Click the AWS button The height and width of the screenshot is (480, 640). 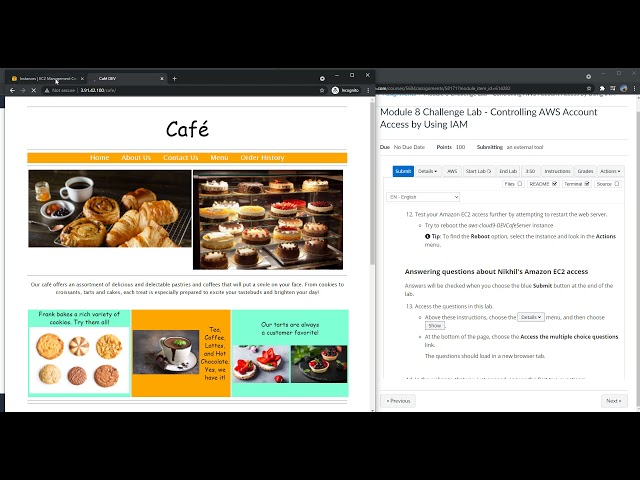coord(452,171)
